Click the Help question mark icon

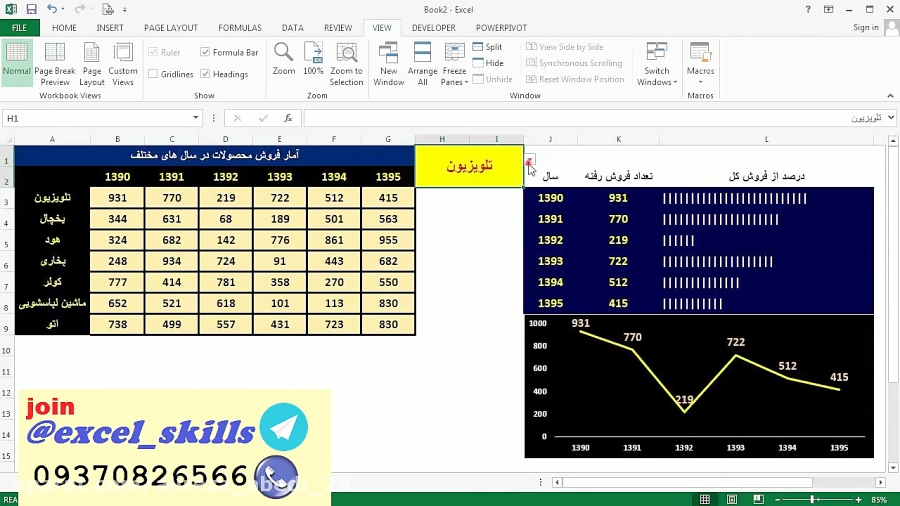point(808,9)
